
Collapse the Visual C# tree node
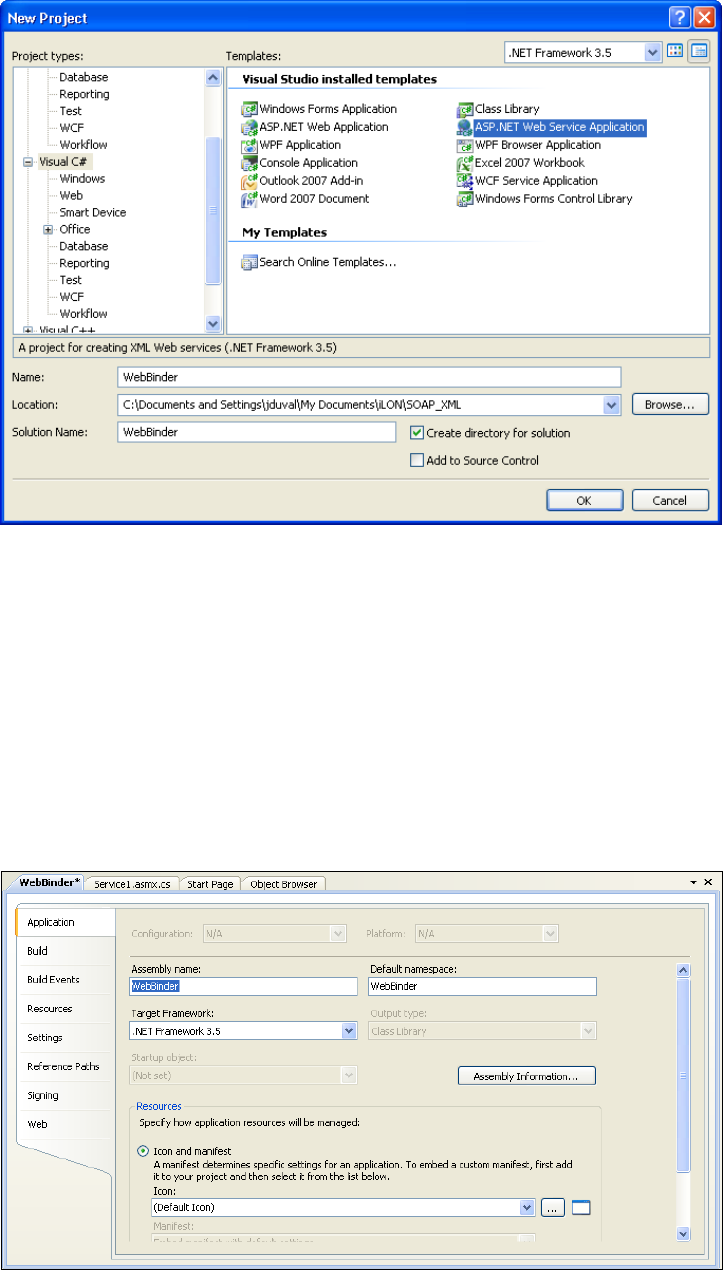tap(29, 162)
